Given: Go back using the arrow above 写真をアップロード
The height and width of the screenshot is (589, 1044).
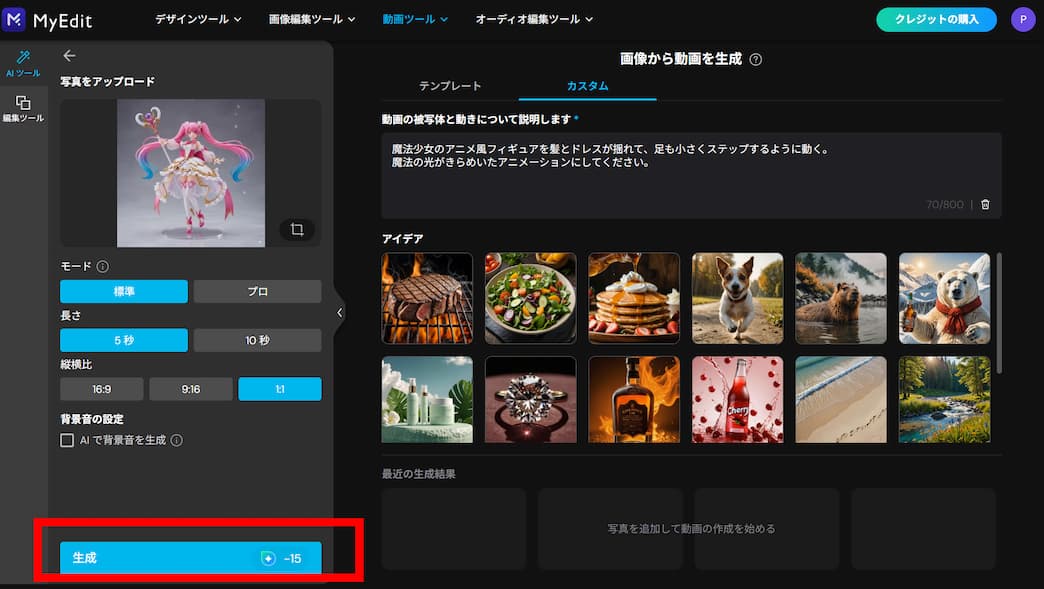Looking at the screenshot, I should [x=68, y=56].
